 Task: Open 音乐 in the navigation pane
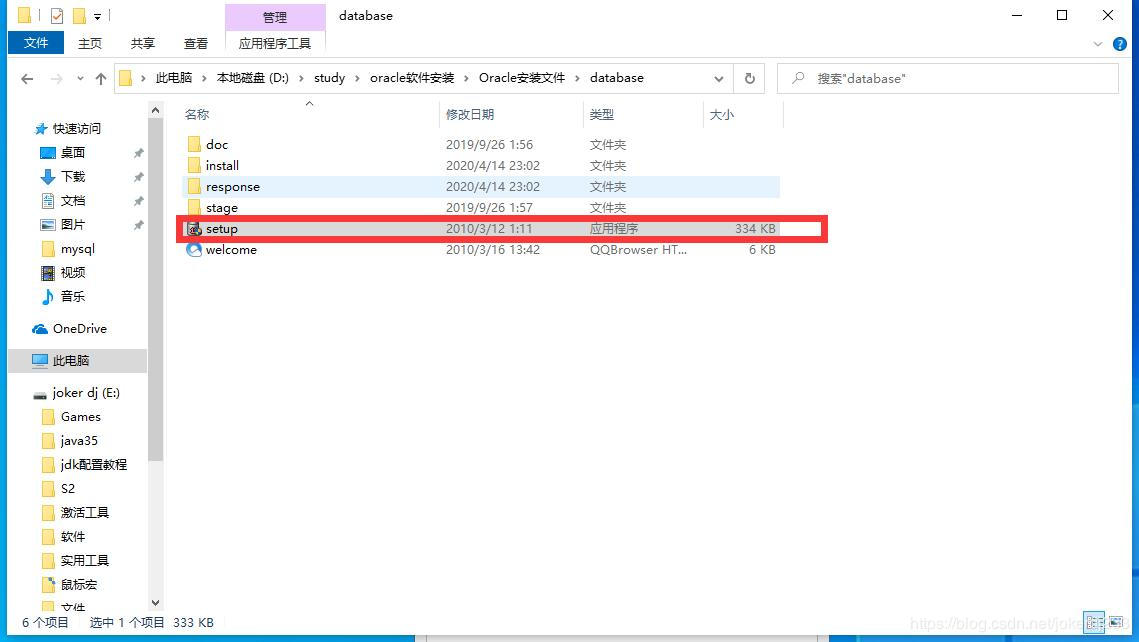(73, 296)
